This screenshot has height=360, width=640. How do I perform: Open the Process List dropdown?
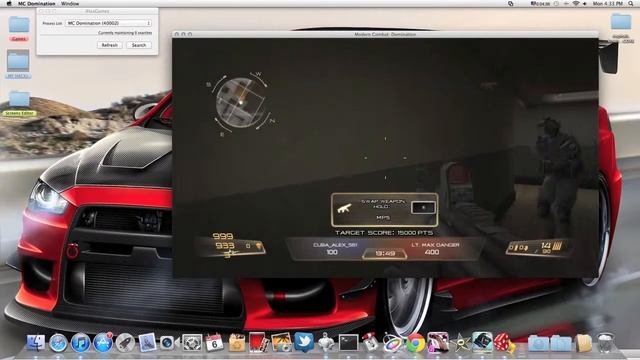[109, 23]
